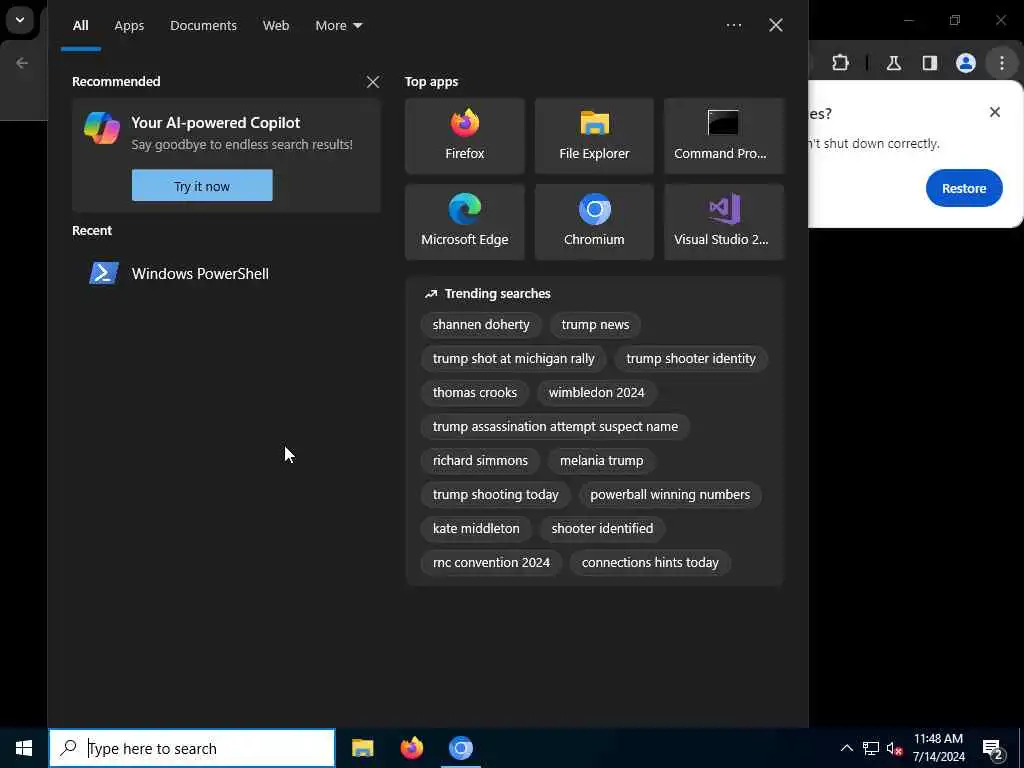The image size is (1024, 768).
Task: Click the Trending searches heading
Action: tap(498, 294)
